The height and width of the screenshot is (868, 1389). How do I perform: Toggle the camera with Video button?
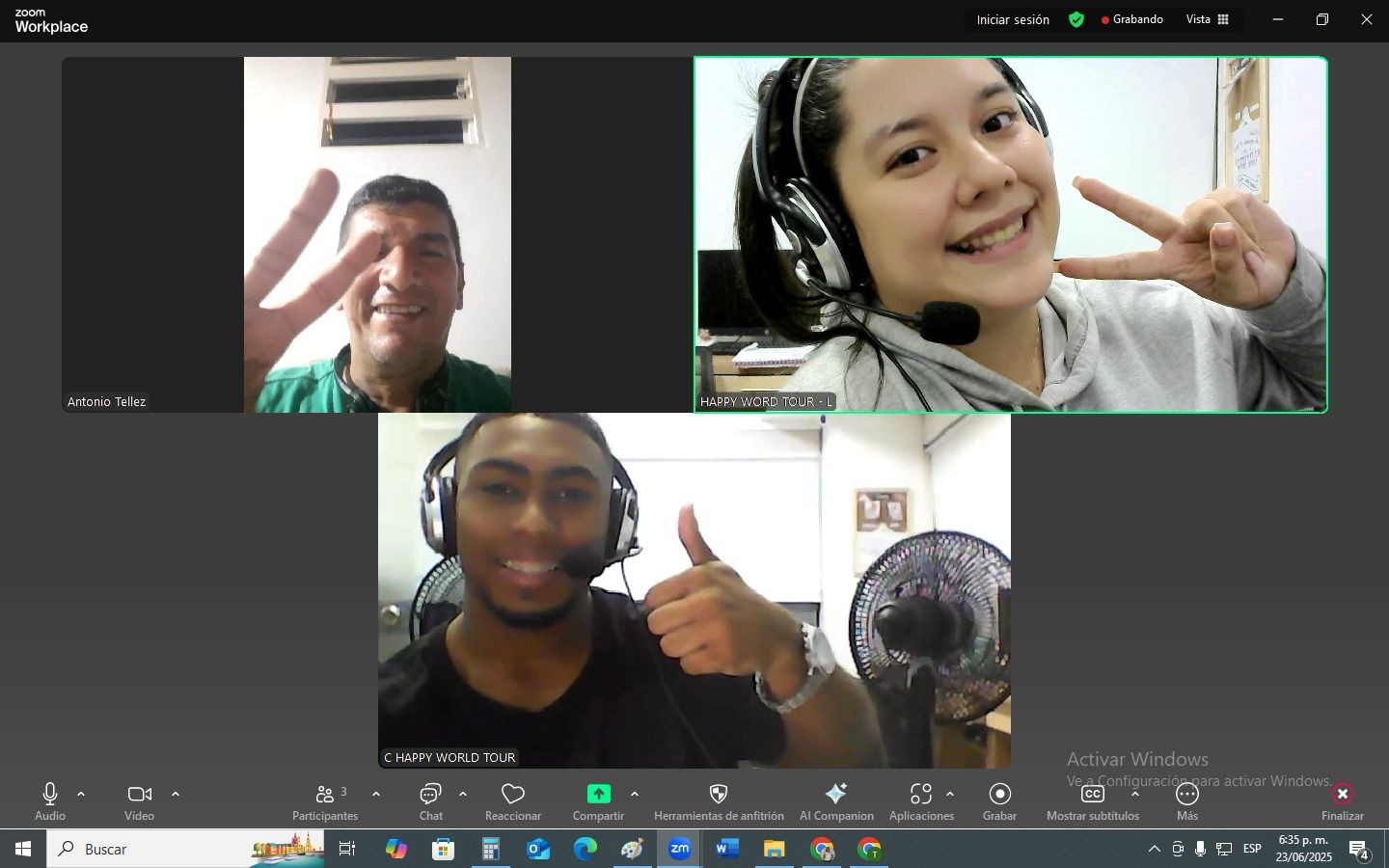click(139, 794)
